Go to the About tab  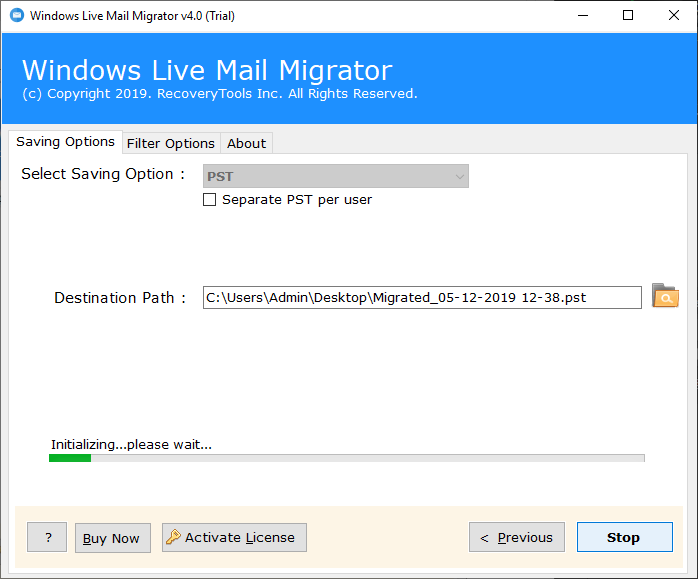247,143
